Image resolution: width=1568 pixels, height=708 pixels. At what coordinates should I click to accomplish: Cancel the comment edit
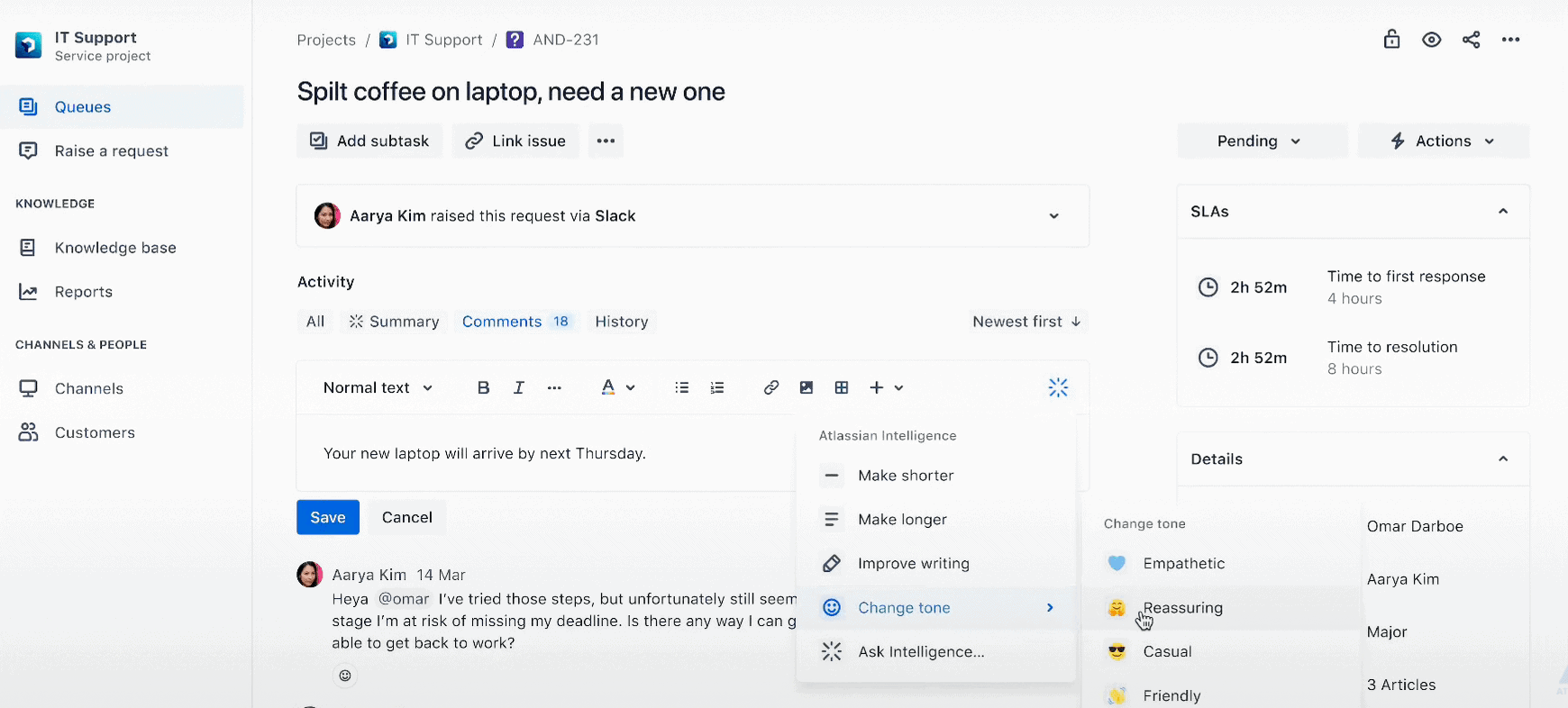click(x=407, y=517)
